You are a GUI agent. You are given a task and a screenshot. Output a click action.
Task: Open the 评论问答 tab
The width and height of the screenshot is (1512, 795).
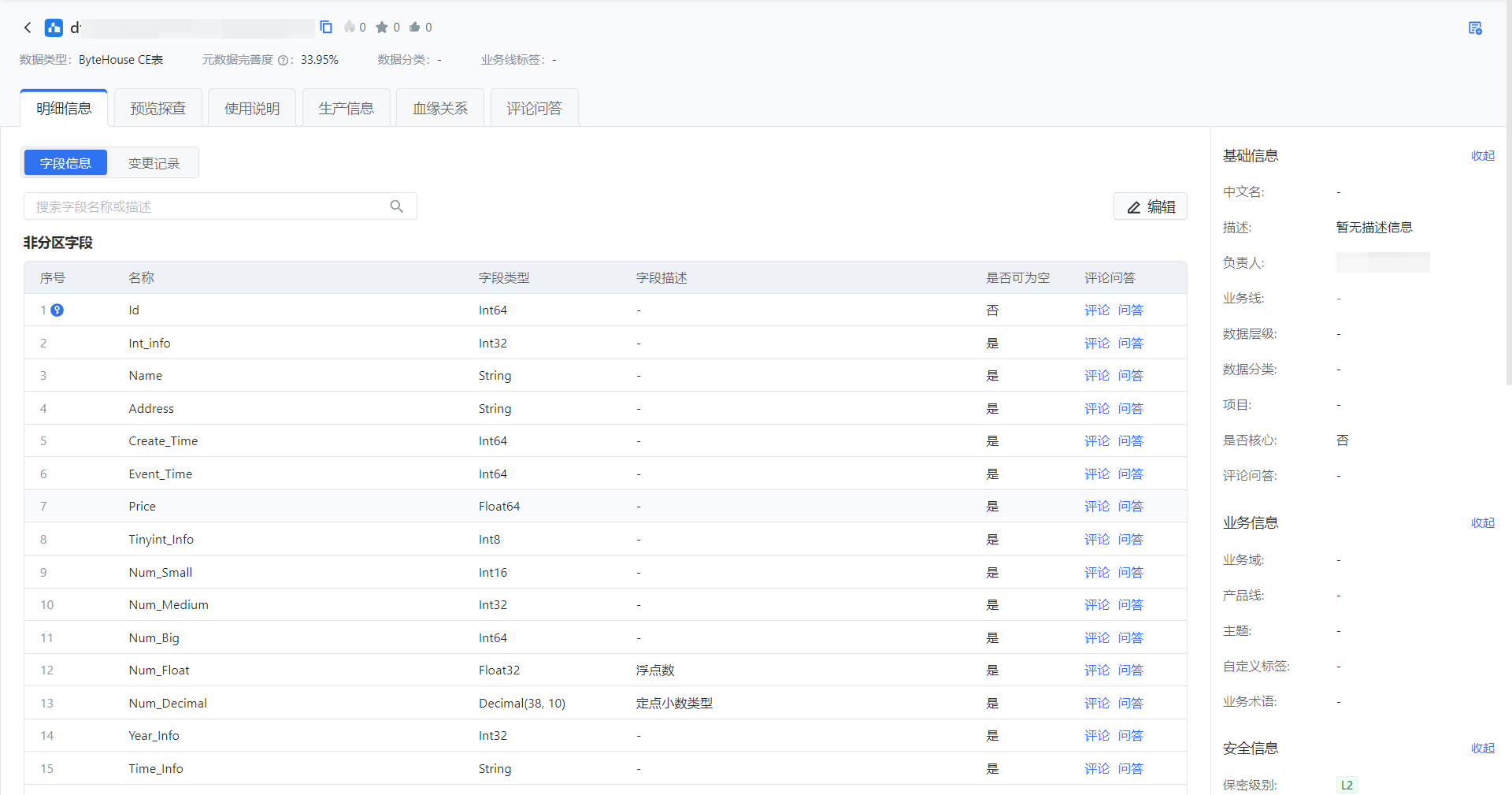535,108
